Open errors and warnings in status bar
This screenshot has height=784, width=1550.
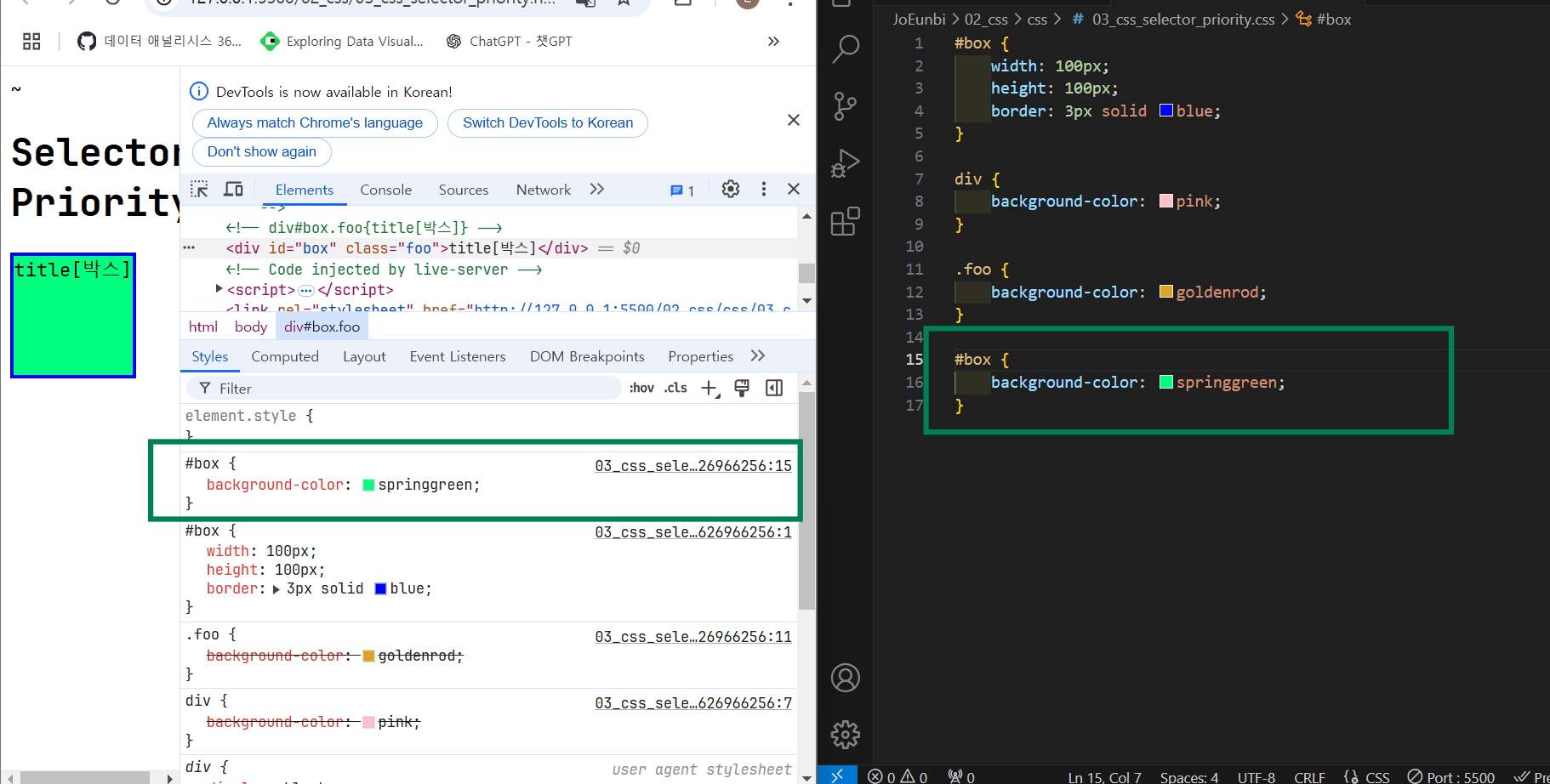click(x=898, y=776)
